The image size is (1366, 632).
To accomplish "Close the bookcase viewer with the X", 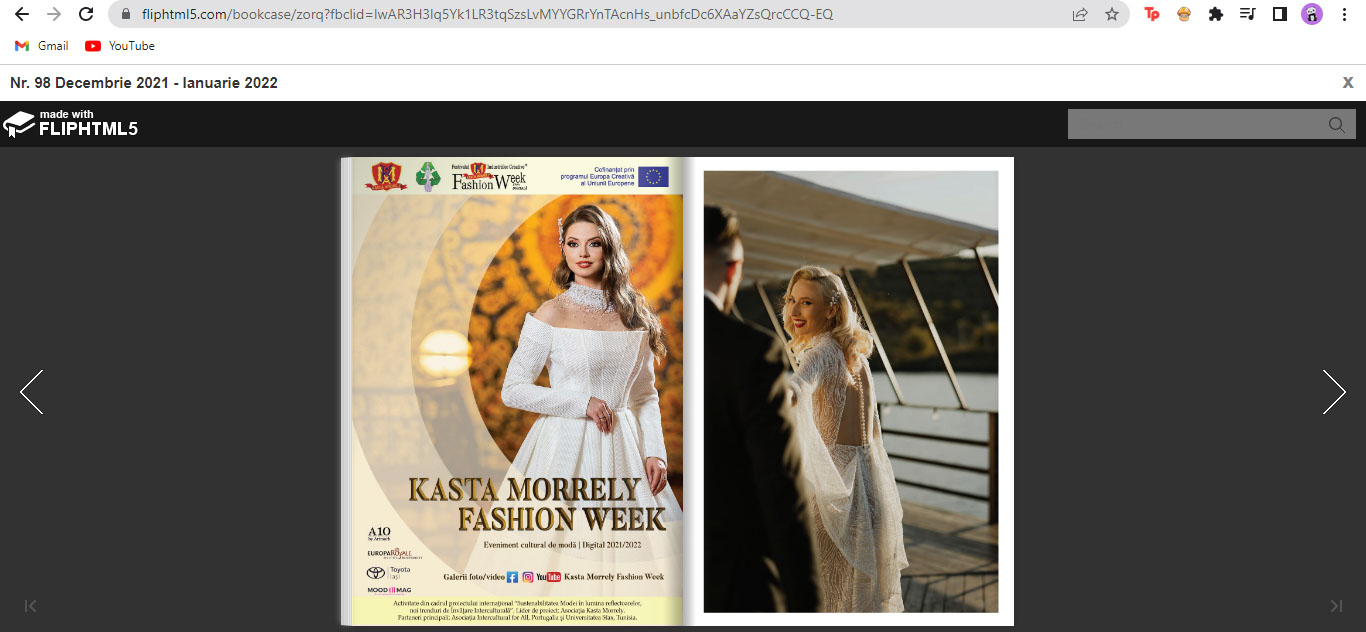I will (1348, 83).
